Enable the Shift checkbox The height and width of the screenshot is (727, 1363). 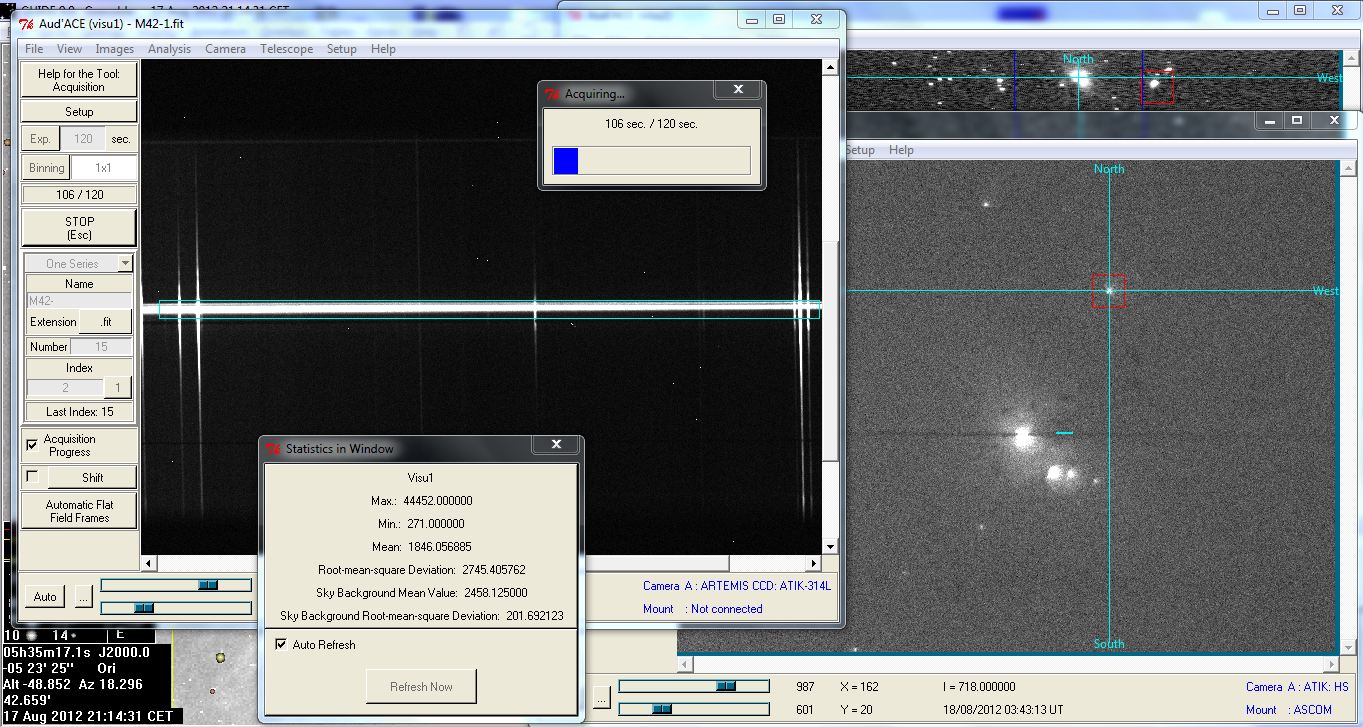pyautogui.click(x=33, y=477)
